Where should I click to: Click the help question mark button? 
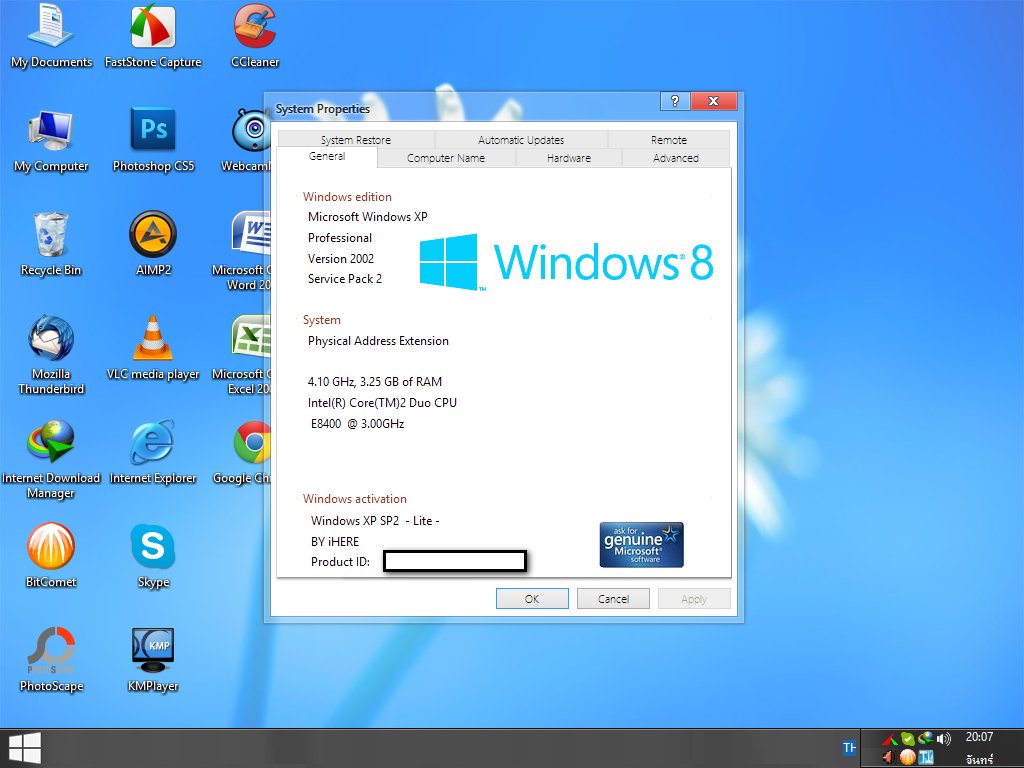(675, 101)
